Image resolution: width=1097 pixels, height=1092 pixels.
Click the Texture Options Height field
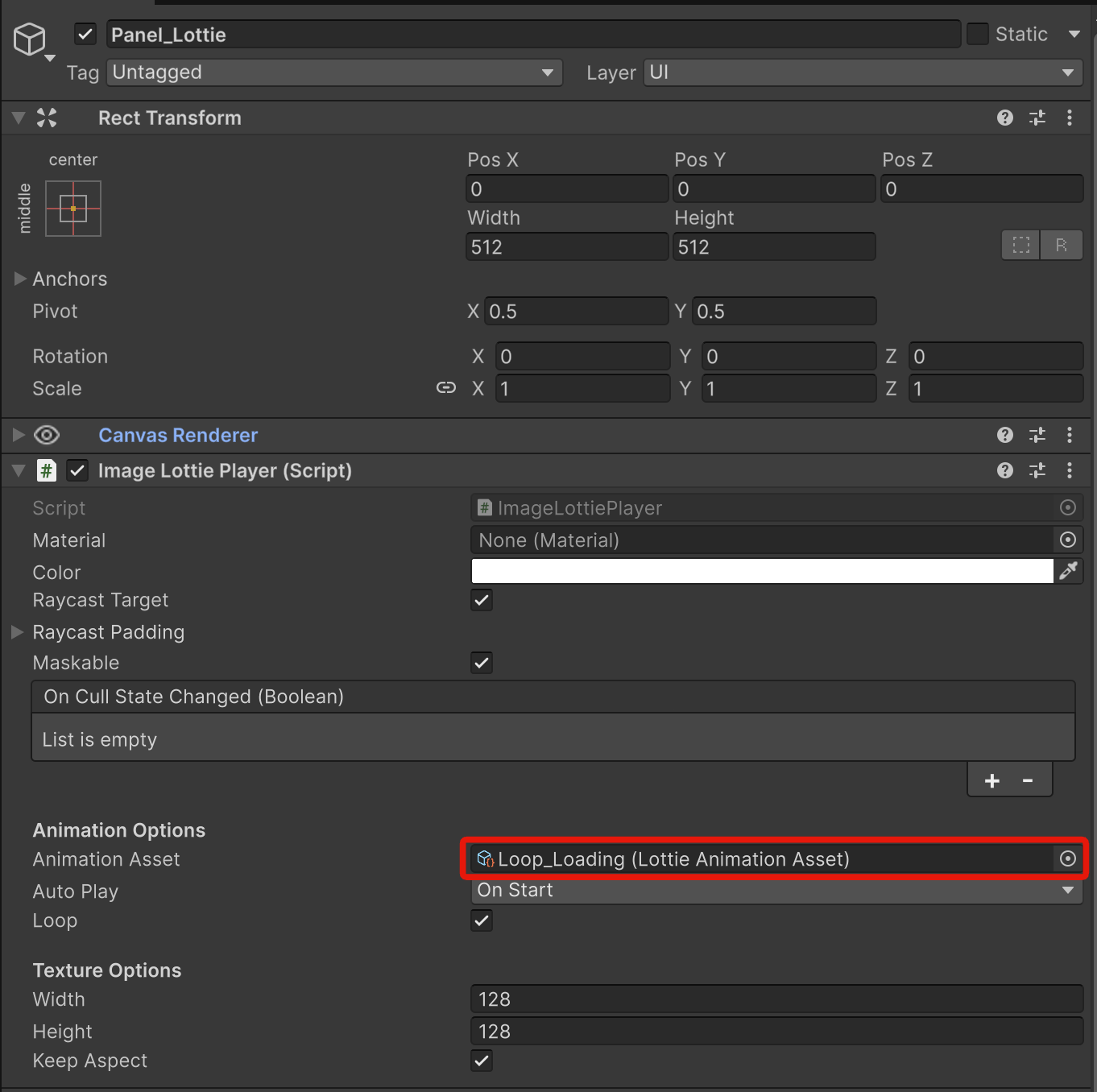776,1032
